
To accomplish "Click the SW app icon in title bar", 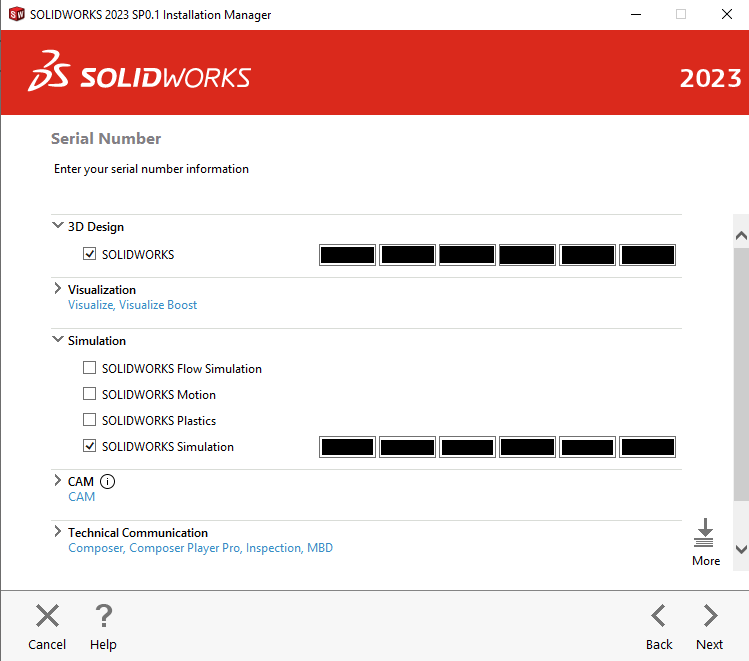I will click(x=16, y=15).
